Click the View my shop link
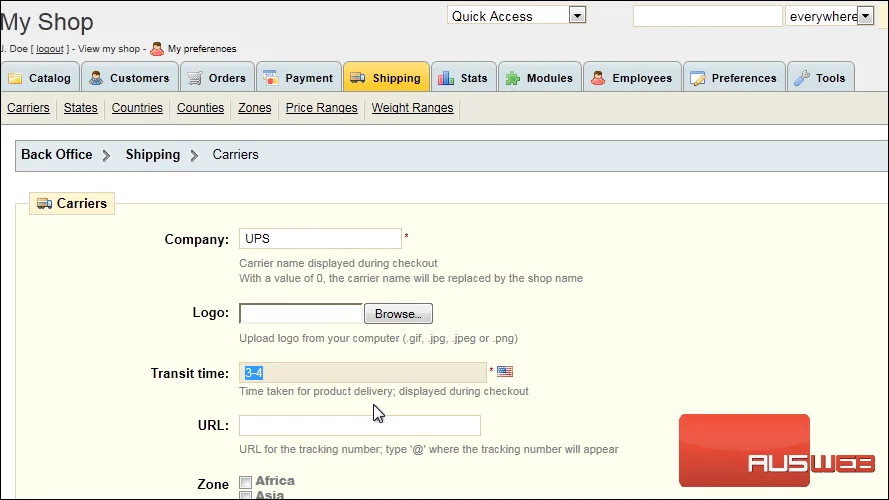 (x=109, y=49)
